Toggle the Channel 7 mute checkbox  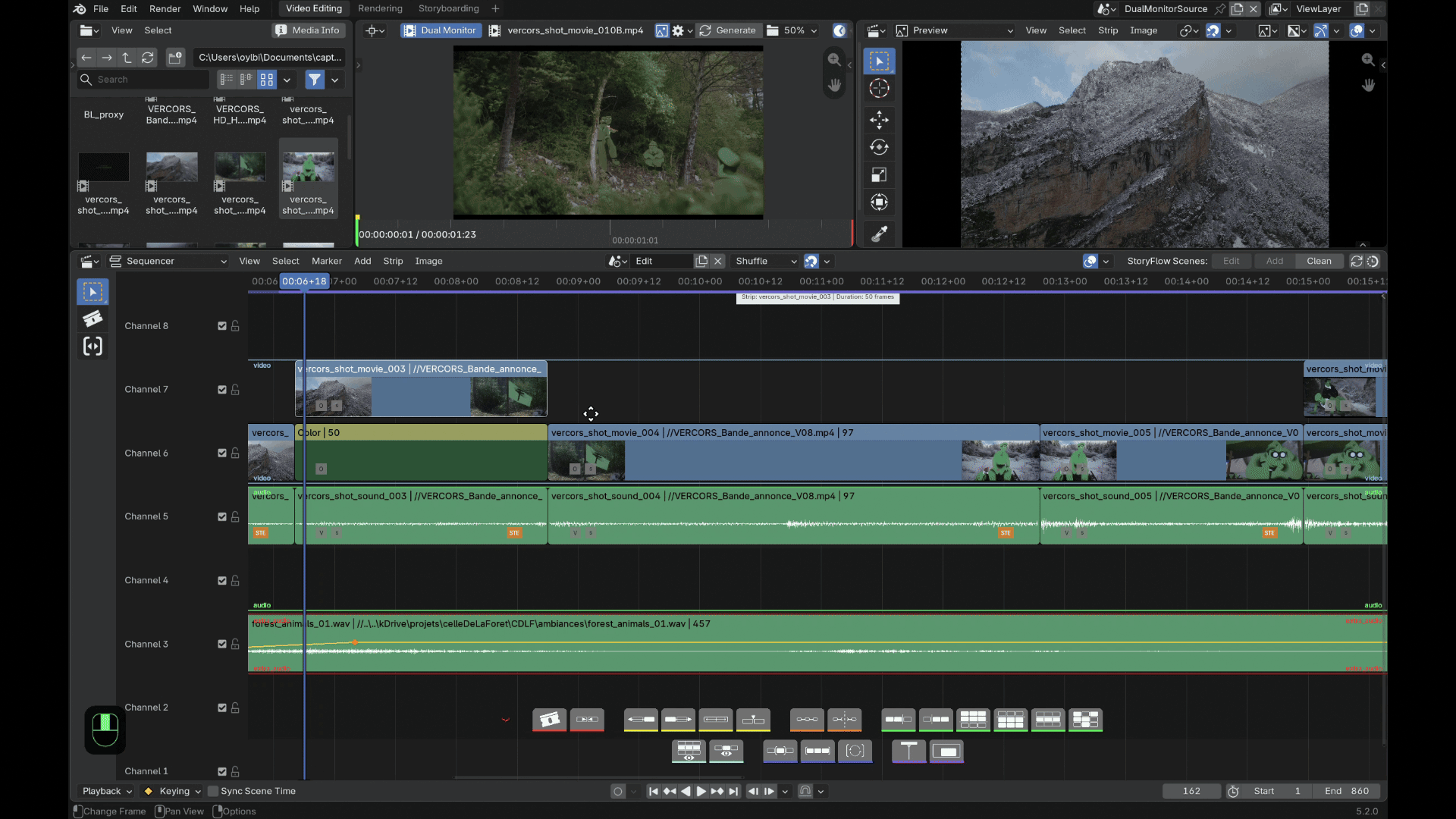[222, 390]
